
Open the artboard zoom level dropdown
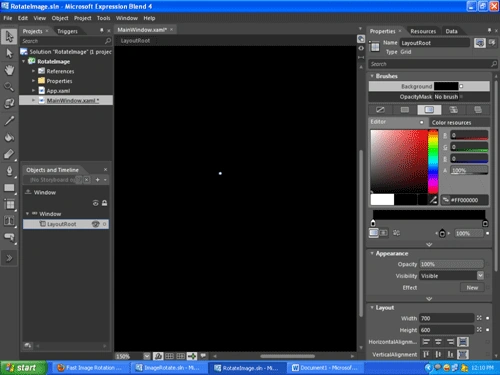pos(147,356)
